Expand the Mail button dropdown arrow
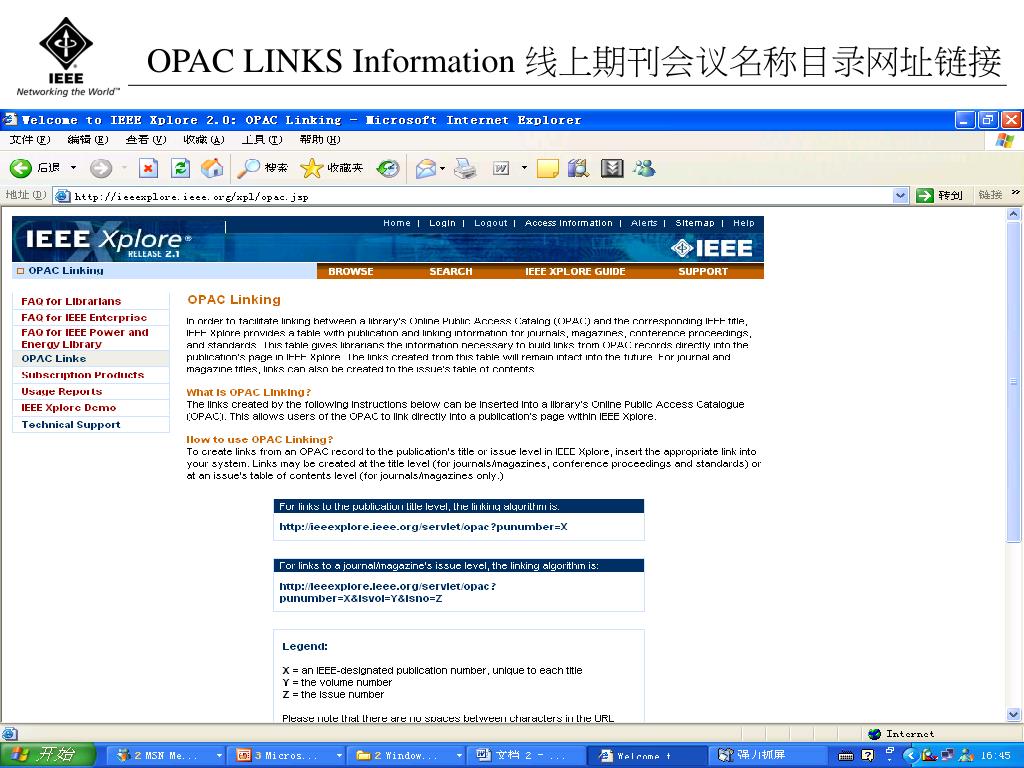 coord(442,168)
